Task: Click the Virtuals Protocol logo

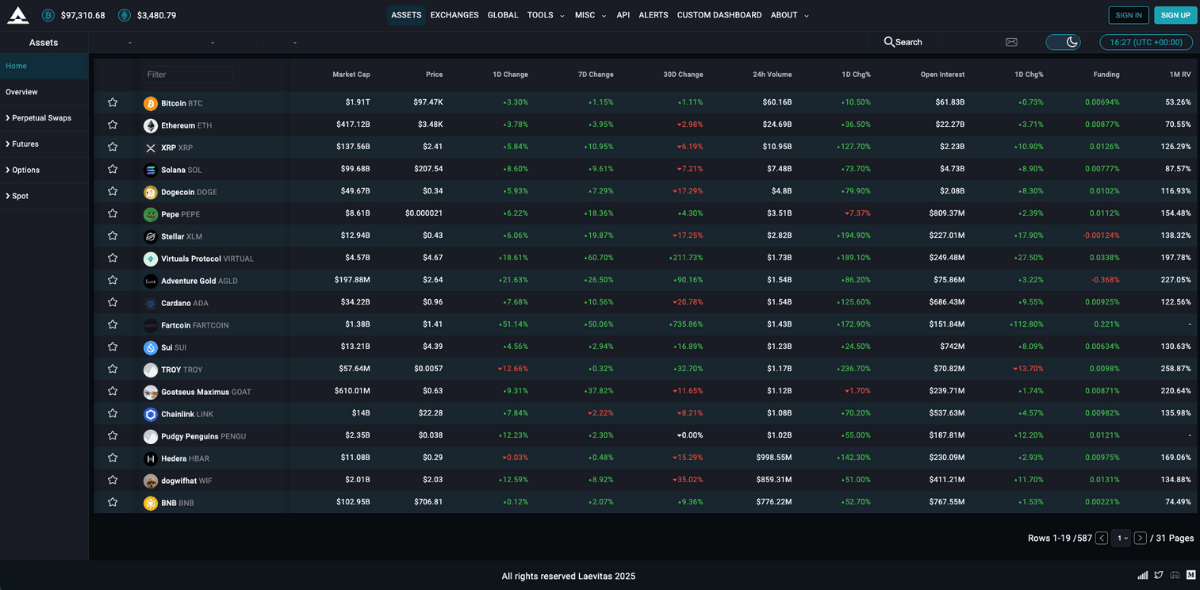Action: tap(151, 258)
